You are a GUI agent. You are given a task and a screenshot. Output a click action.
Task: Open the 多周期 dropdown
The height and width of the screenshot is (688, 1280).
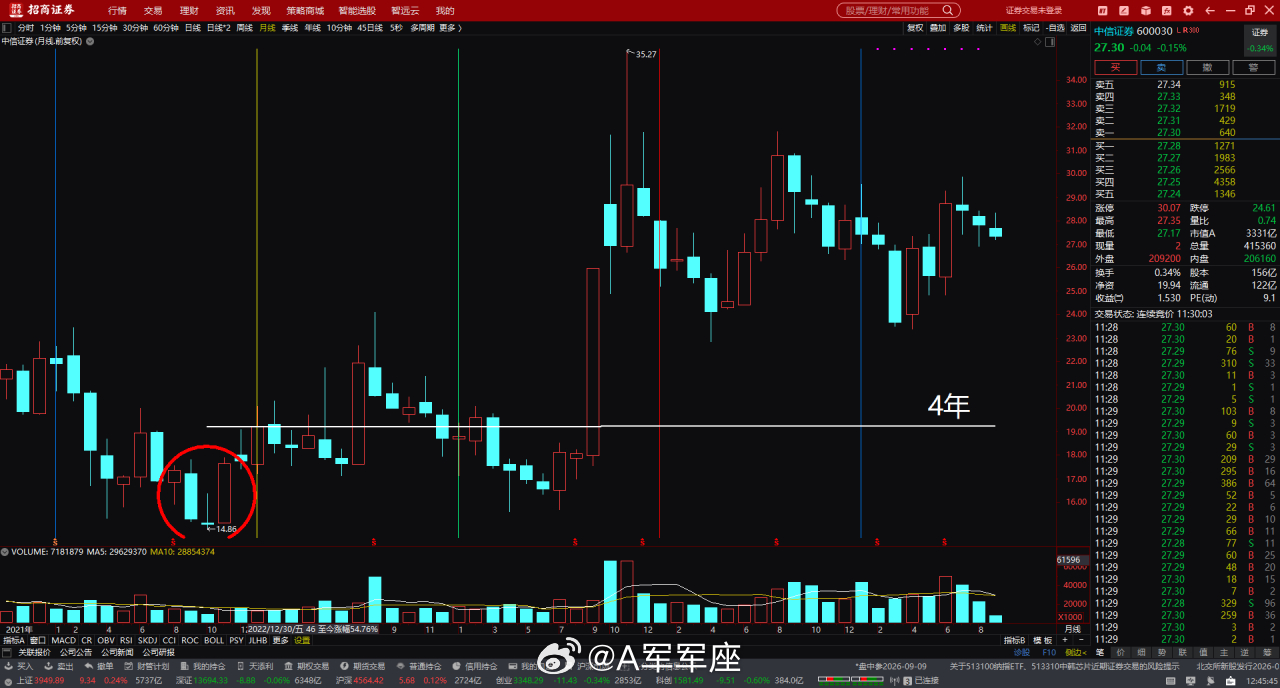[x=424, y=28]
